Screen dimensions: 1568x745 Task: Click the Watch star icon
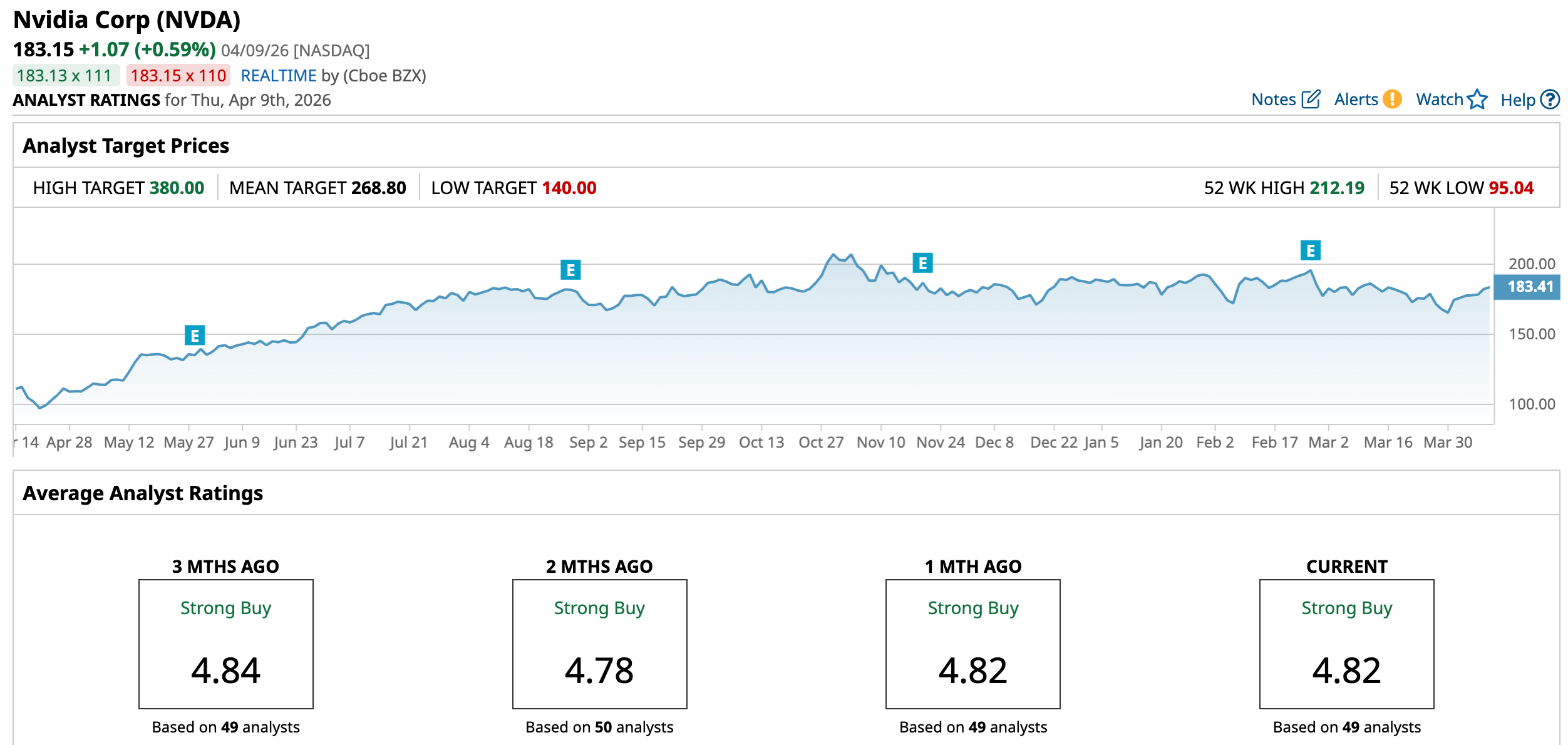(x=1477, y=100)
